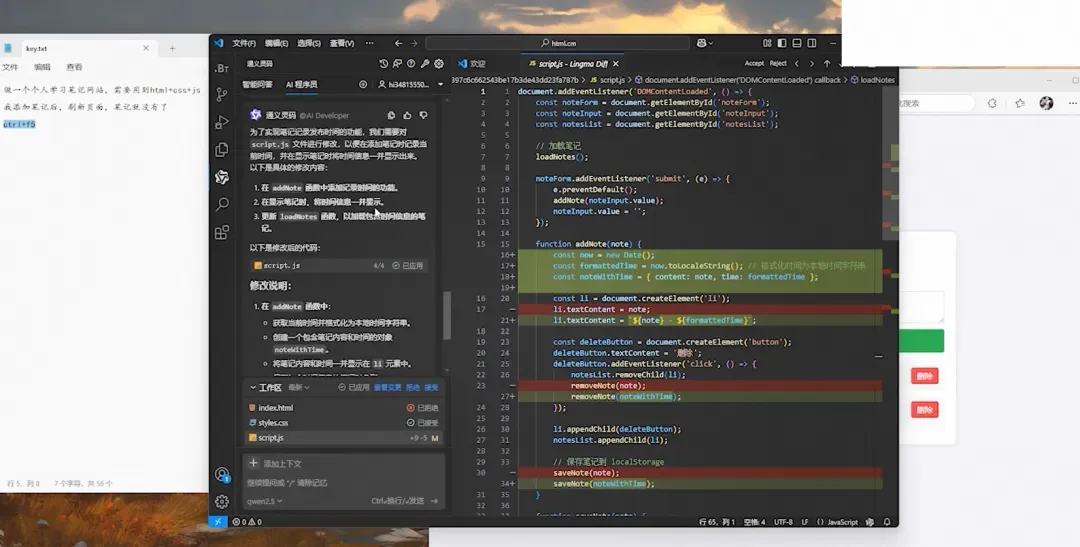Screen dimensions: 1080x547
Task: Open Search view in activity bar
Action: click(222, 205)
